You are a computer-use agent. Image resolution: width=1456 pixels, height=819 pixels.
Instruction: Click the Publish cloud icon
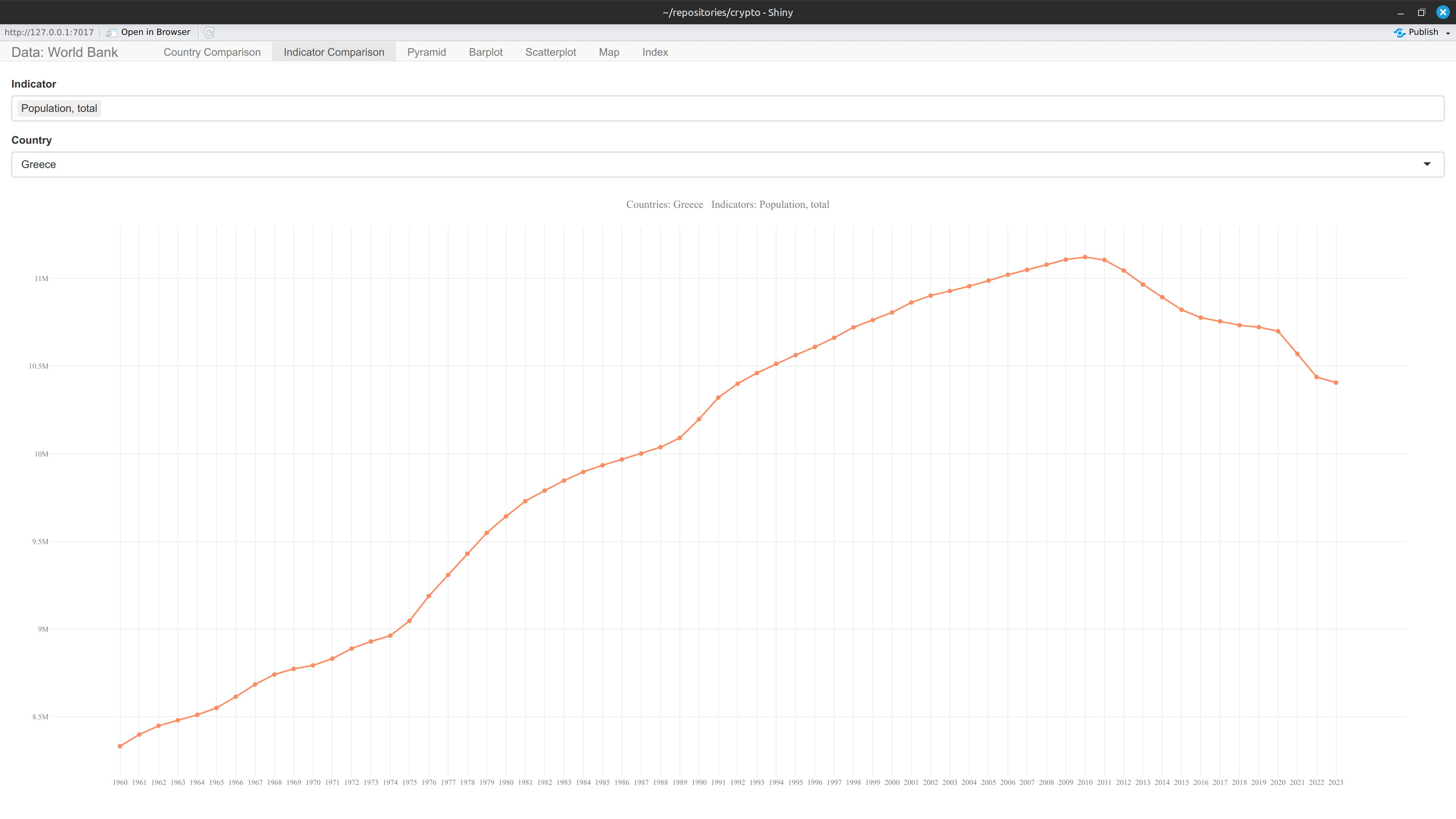pos(1399,33)
